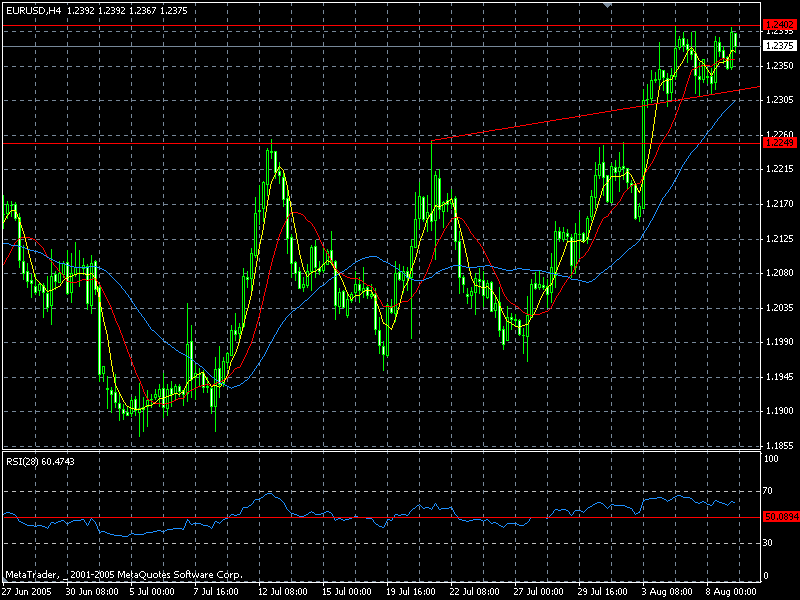Click the 1.2305 price scale value

click(x=780, y=100)
